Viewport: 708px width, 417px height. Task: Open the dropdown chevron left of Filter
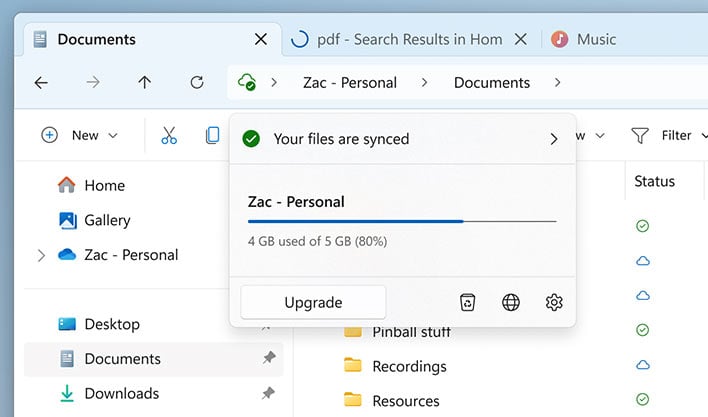600,135
